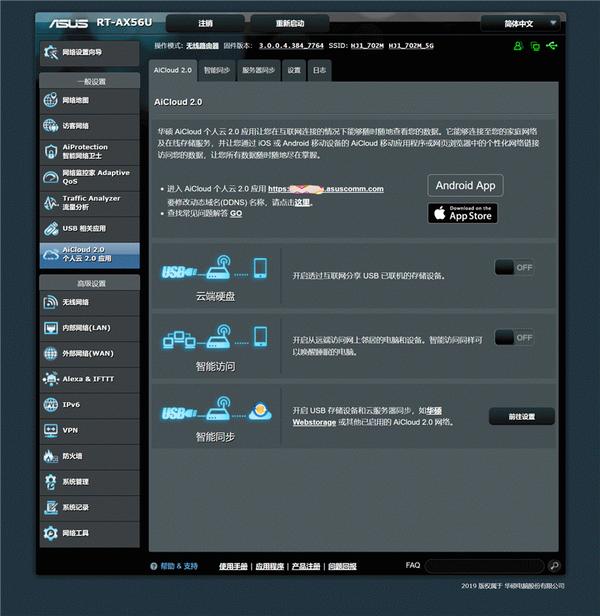The image size is (600, 616).
Task: Click the green user status icon
Action: point(518,46)
